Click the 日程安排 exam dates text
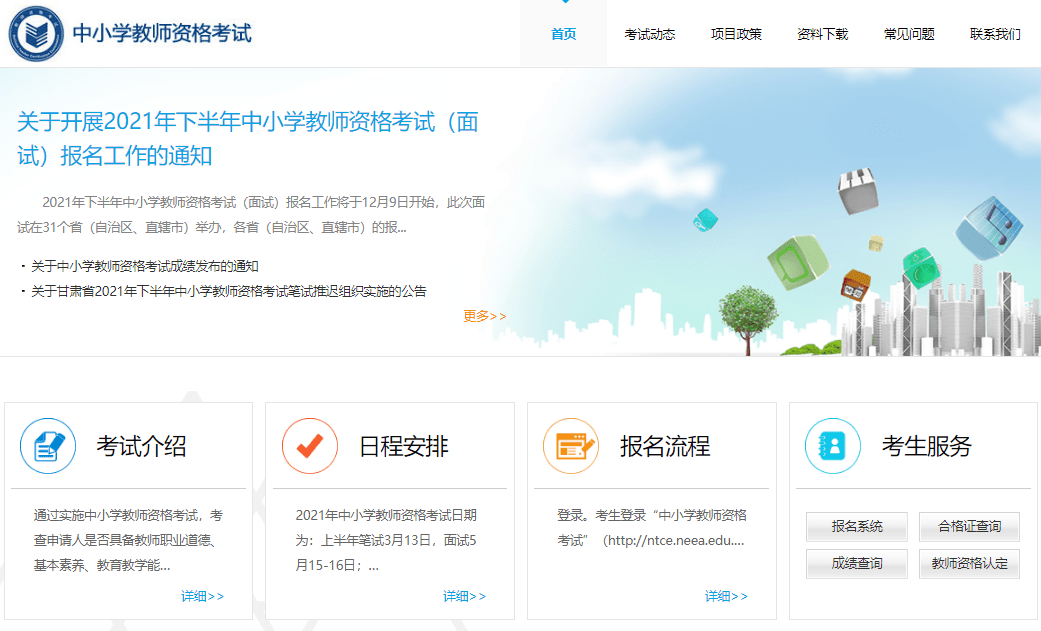This screenshot has height=631, width=1041. pos(386,541)
